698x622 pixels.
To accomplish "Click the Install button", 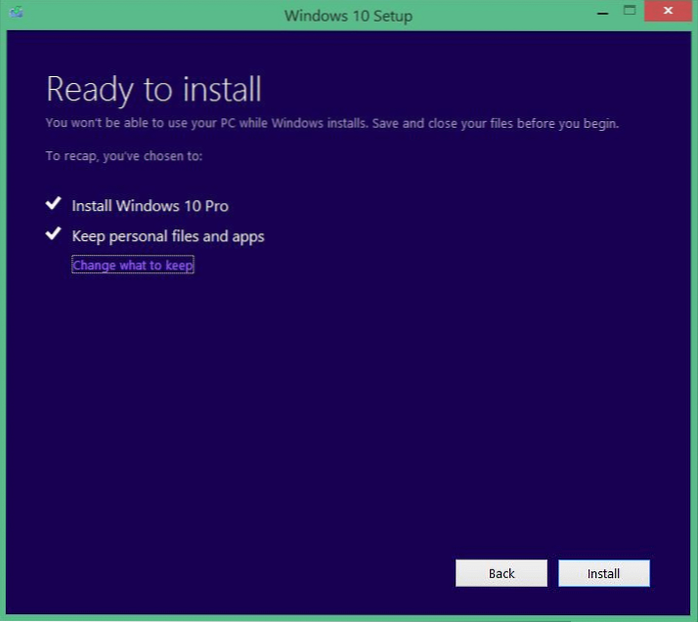I will (603, 573).
